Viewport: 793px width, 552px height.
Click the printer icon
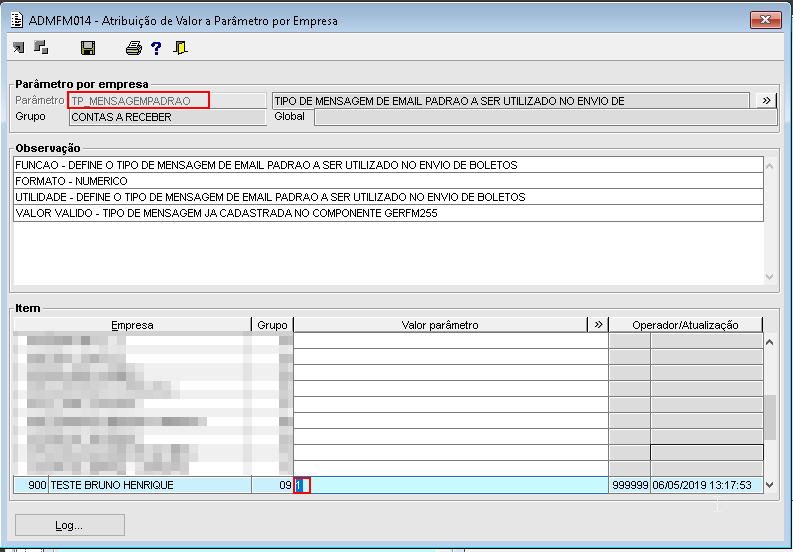pyautogui.click(x=134, y=48)
